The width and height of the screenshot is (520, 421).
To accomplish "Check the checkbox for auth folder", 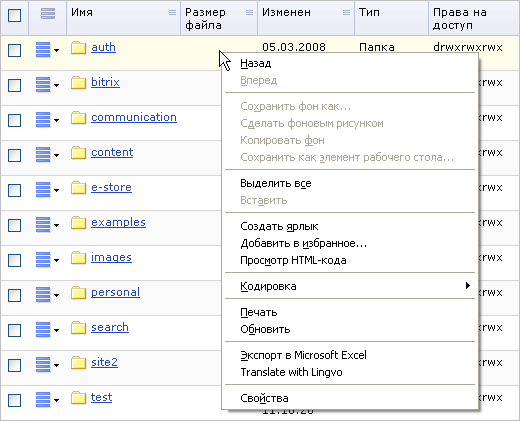I will coord(15,50).
